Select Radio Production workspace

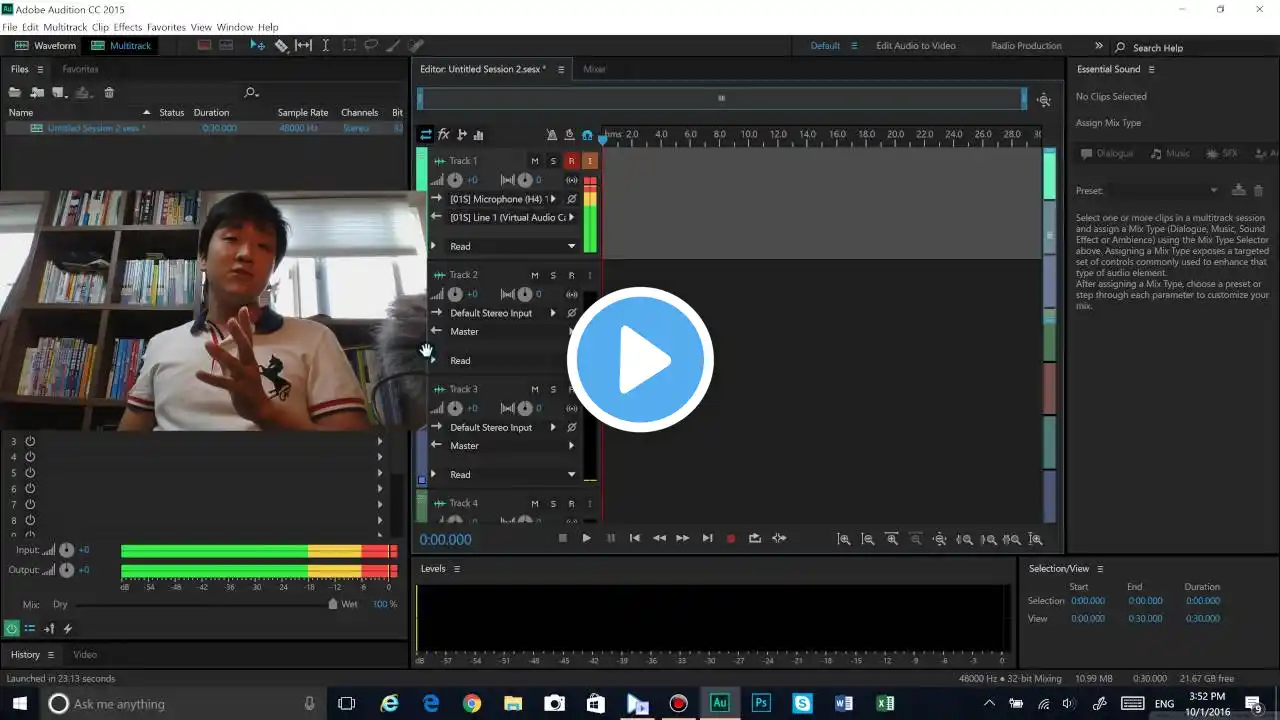click(x=1026, y=46)
